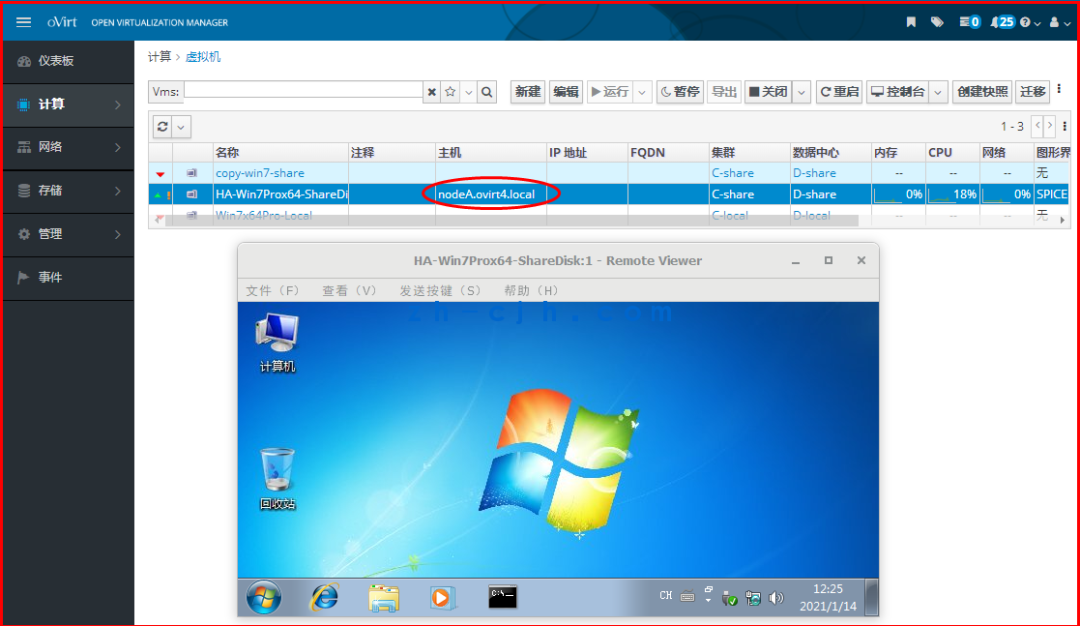
Task: Open the user account menu
Action: coord(1059,23)
